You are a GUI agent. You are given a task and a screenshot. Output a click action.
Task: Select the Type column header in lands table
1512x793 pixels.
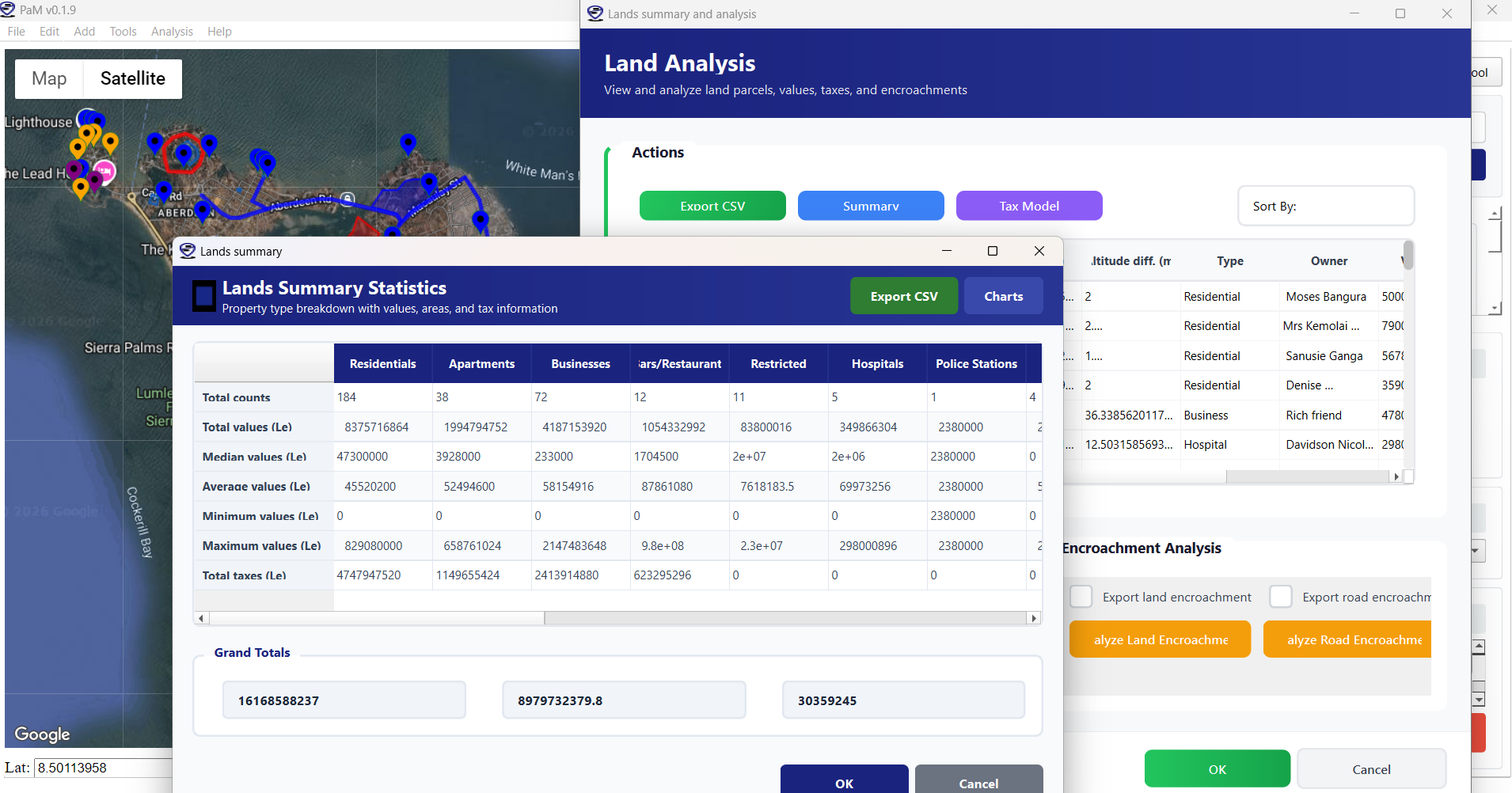point(1229,261)
